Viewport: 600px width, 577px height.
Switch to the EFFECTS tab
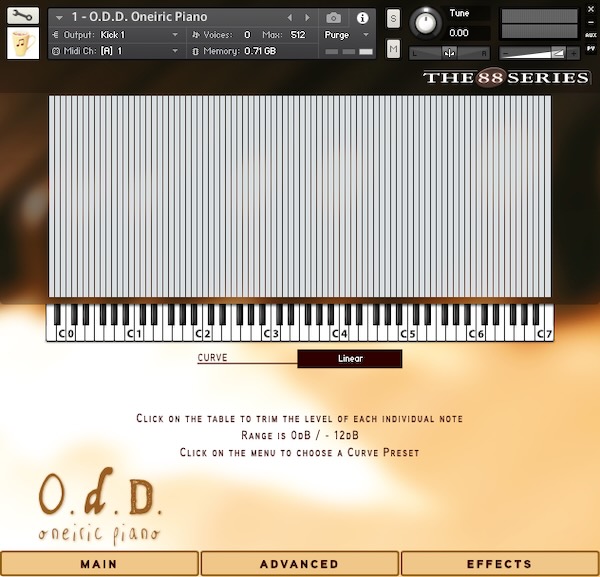(x=500, y=564)
